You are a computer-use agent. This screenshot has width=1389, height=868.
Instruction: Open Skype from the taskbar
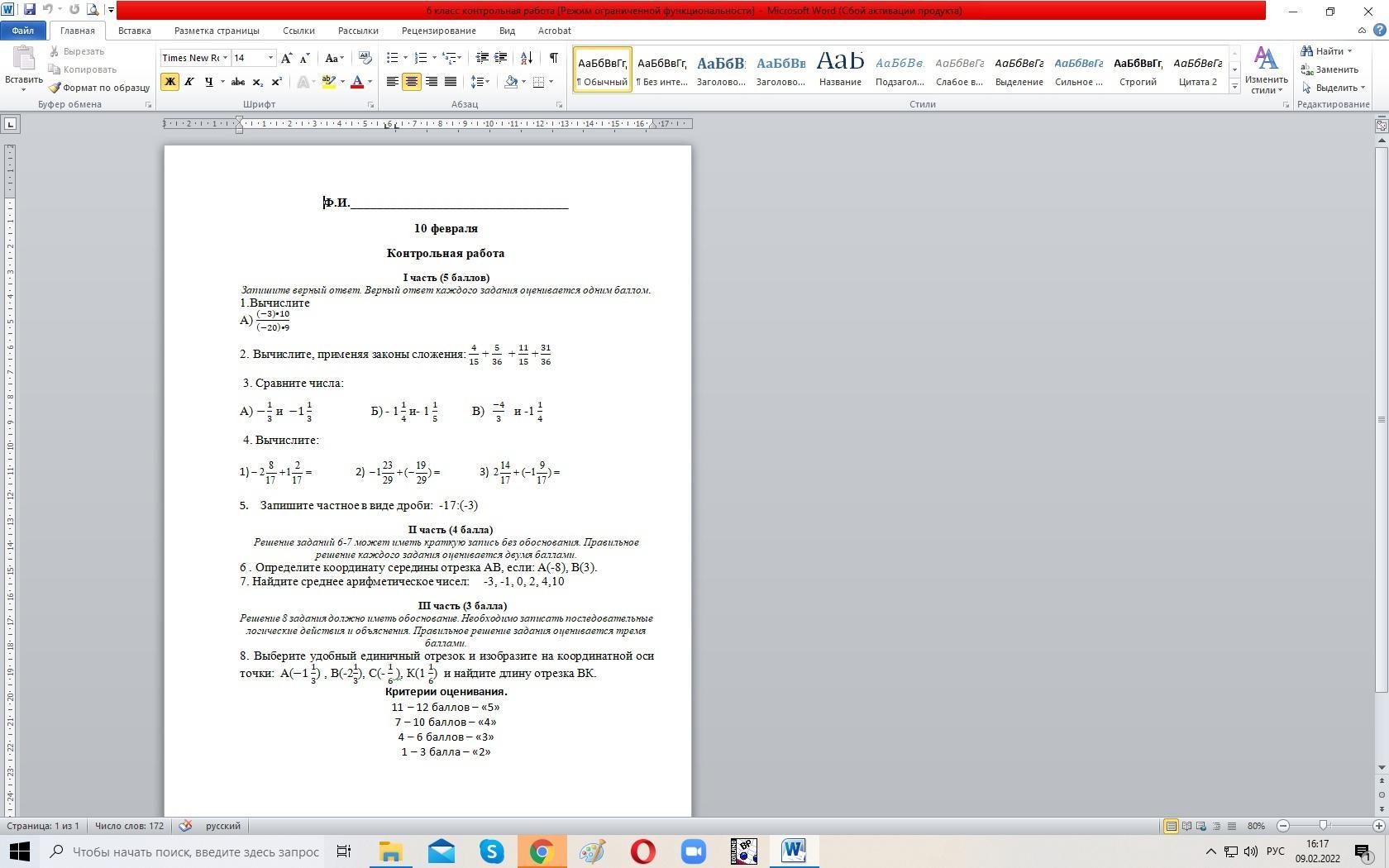(x=492, y=851)
